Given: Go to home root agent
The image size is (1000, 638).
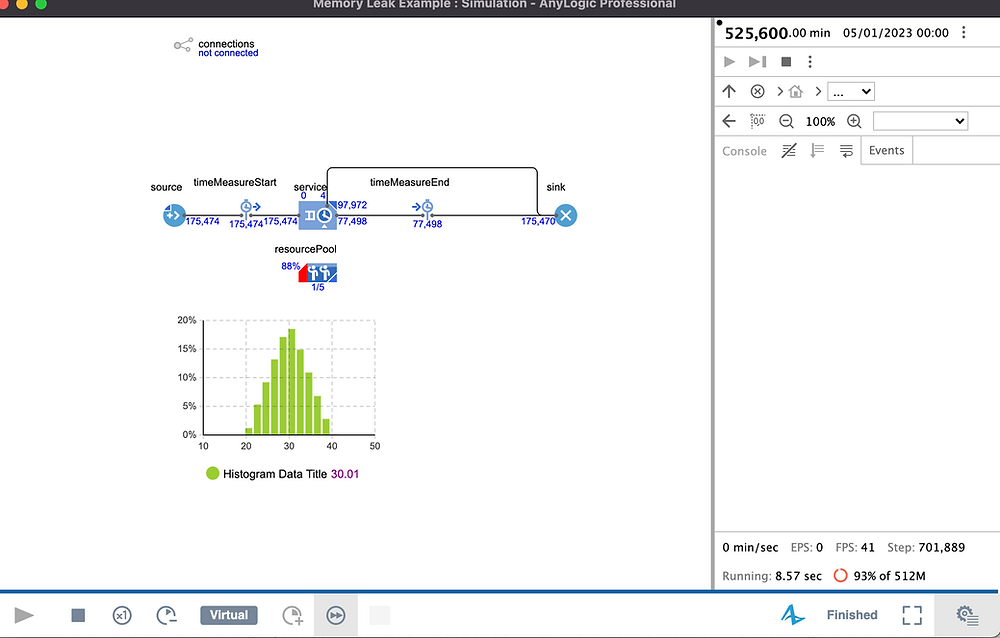Looking at the screenshot, I should pos(795,91).
